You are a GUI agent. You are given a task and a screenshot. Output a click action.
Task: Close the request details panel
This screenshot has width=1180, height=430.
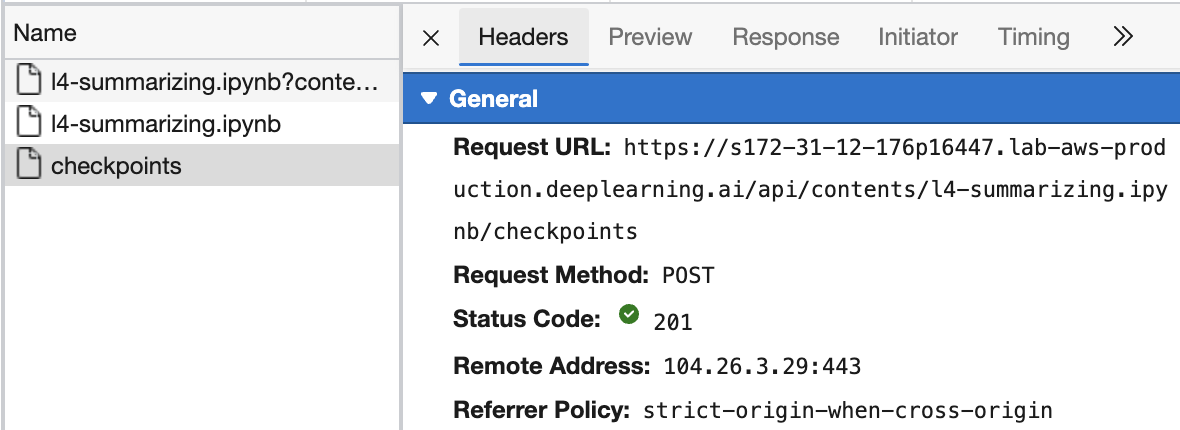[x=431, y=38]
